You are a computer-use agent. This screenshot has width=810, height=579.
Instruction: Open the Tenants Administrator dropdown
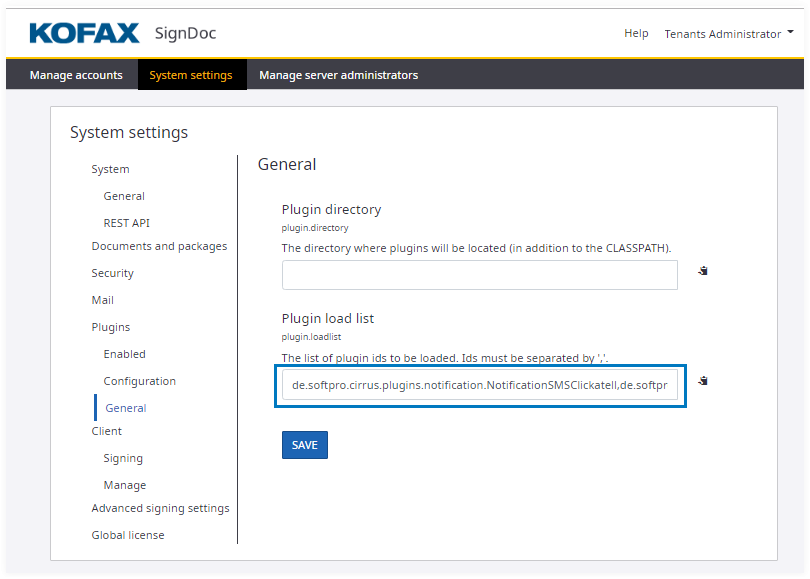coord(729,34)
